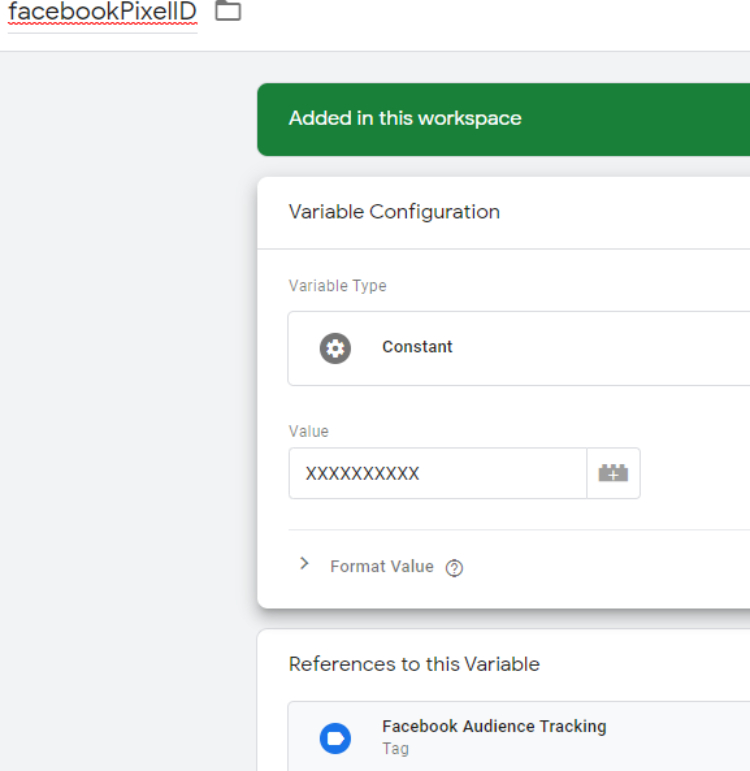750x771 pixels.
Task: Open the Format Value help question mark
Action: 454,568
